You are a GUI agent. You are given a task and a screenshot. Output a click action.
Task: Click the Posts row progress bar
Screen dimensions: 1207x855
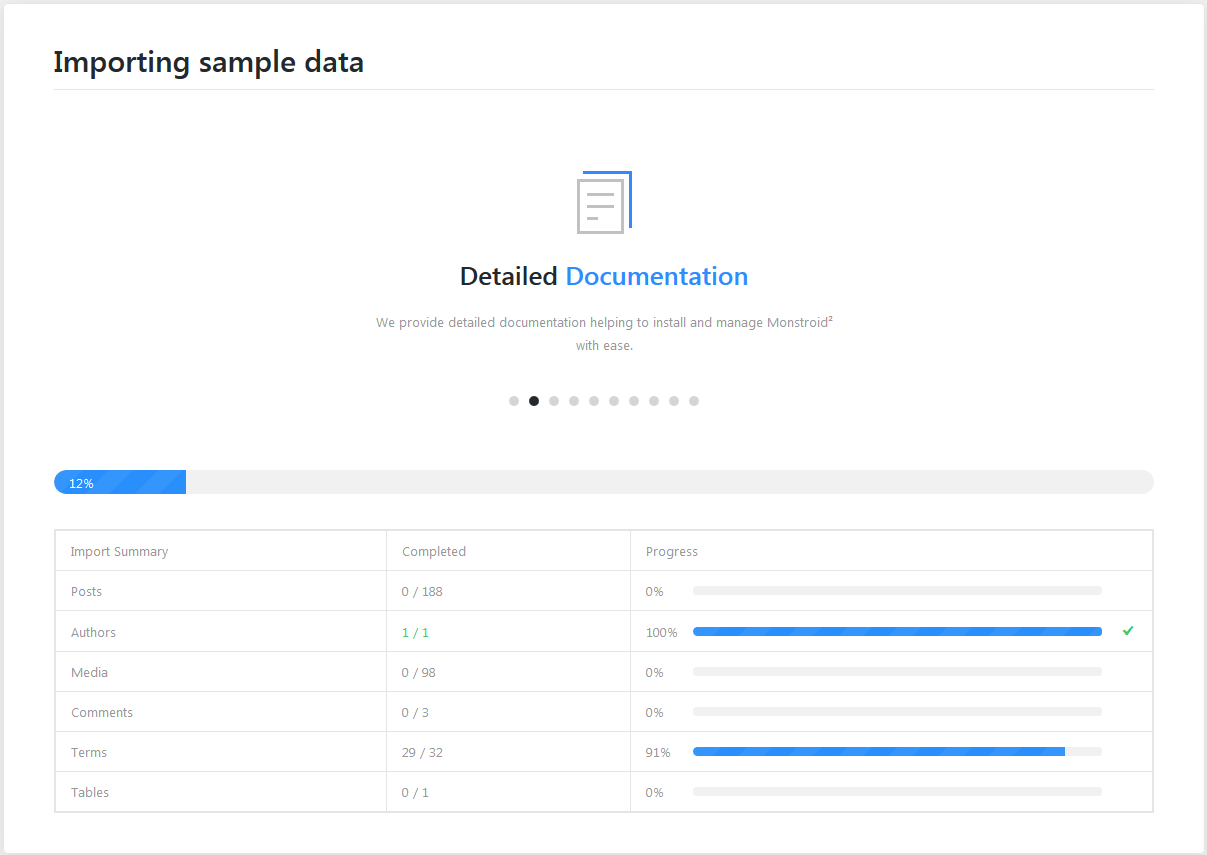tap(897, 591)
